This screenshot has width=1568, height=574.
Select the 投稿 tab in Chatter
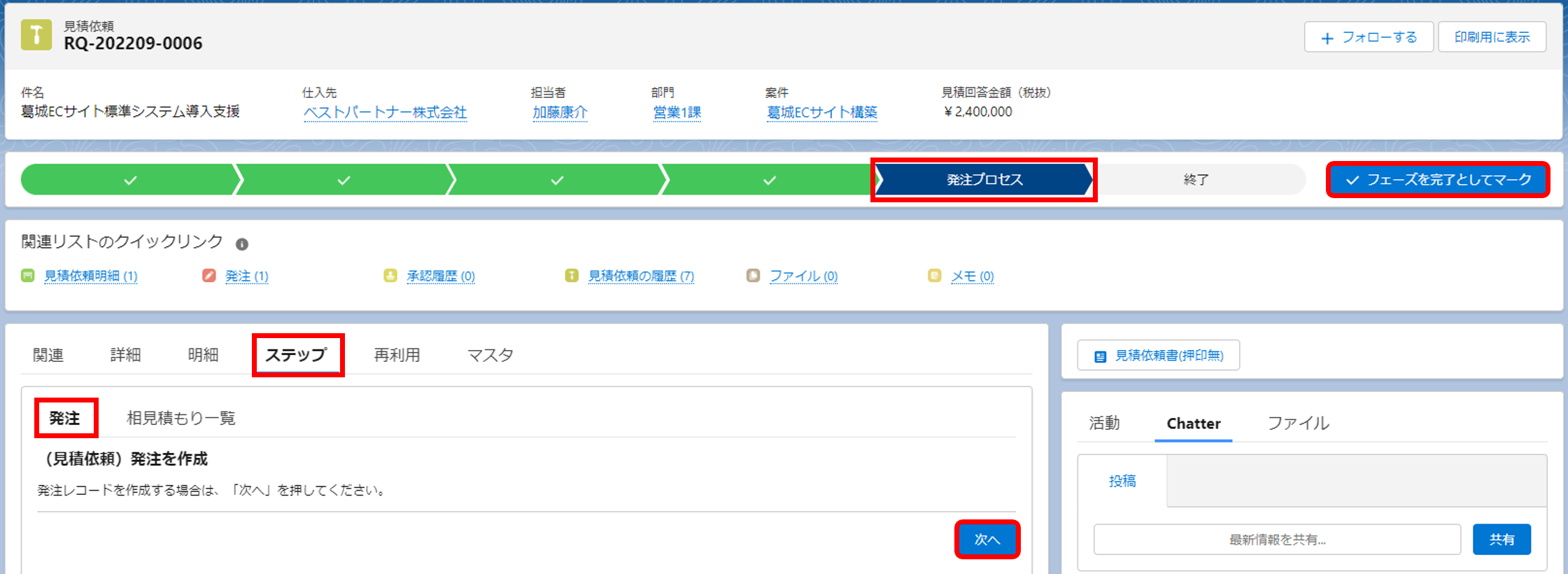point(1122,481)
